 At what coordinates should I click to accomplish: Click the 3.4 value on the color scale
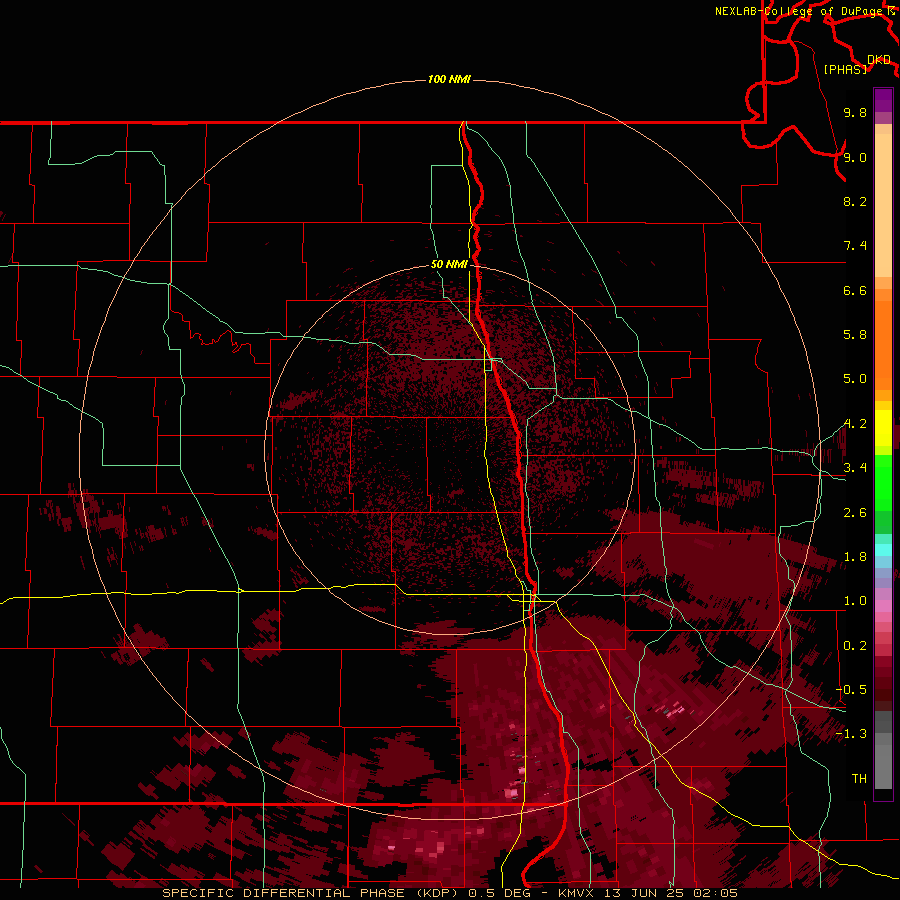click(x=855, y=468)
